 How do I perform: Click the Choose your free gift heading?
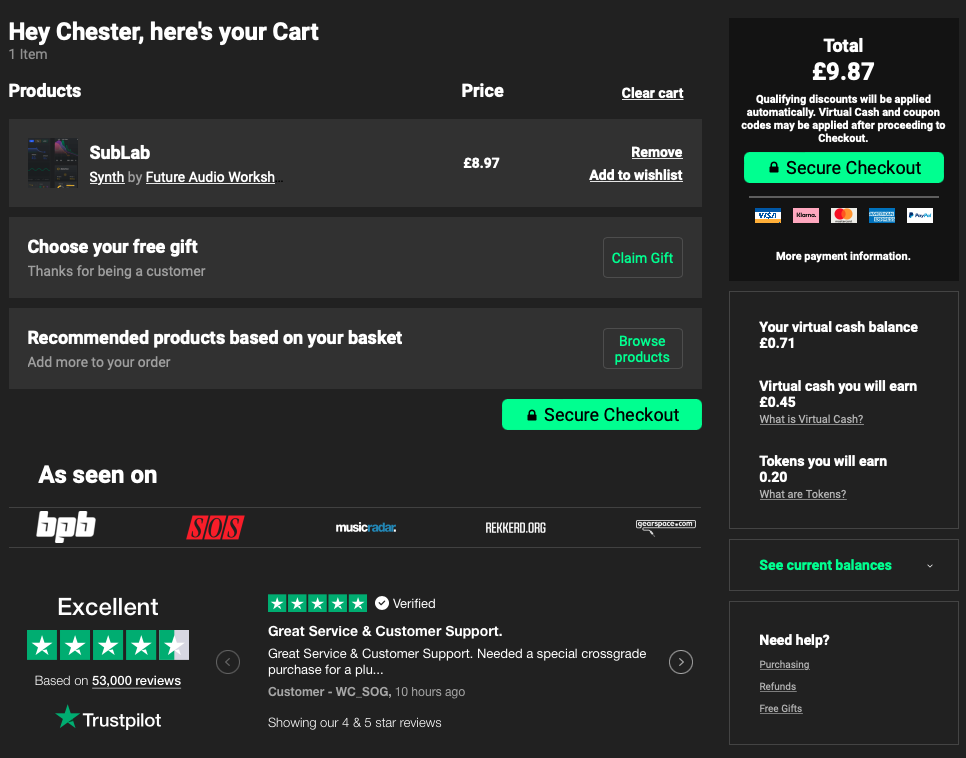112,247
